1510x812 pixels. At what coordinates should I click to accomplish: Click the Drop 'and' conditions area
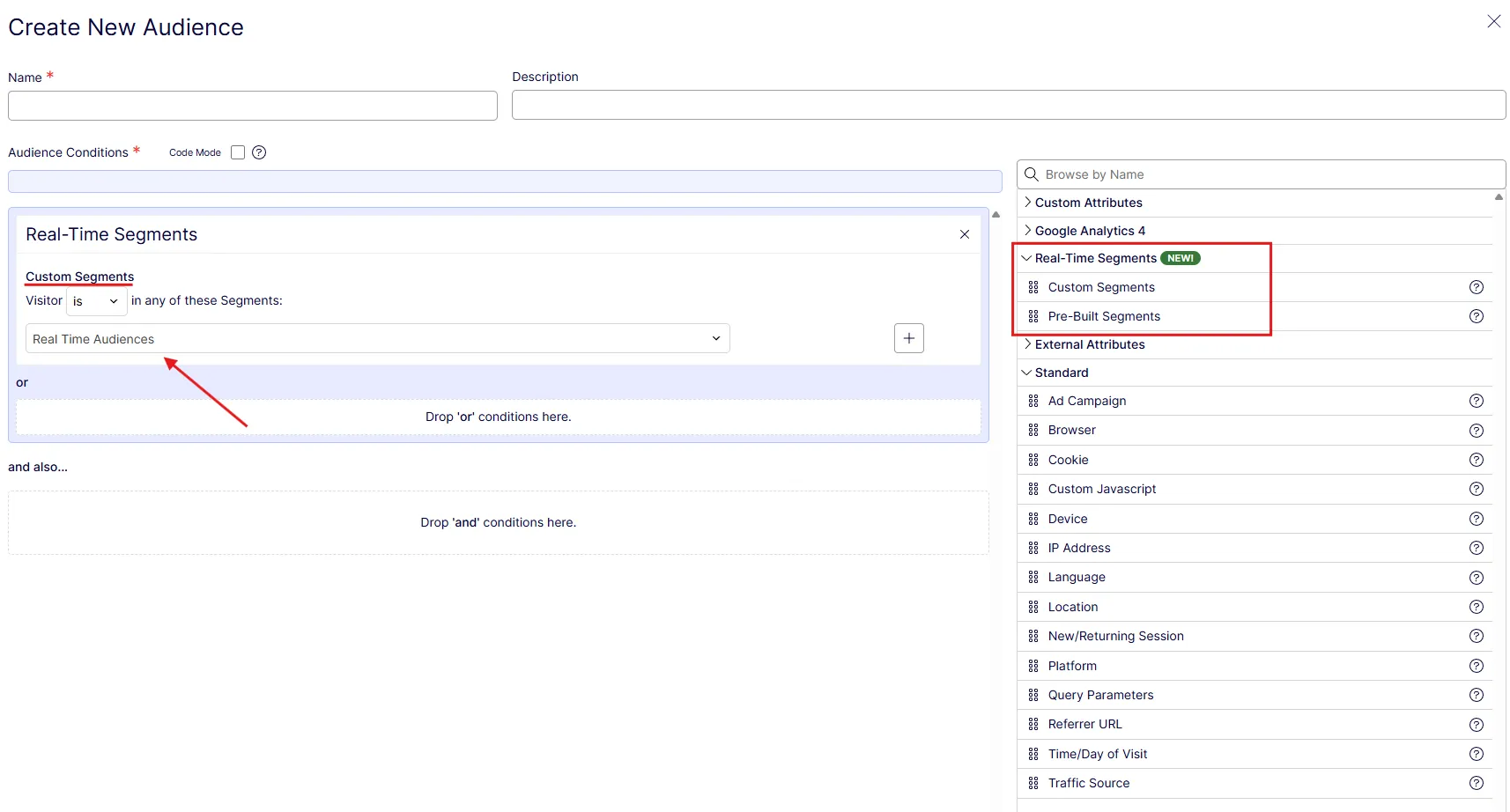click(498, 522)
